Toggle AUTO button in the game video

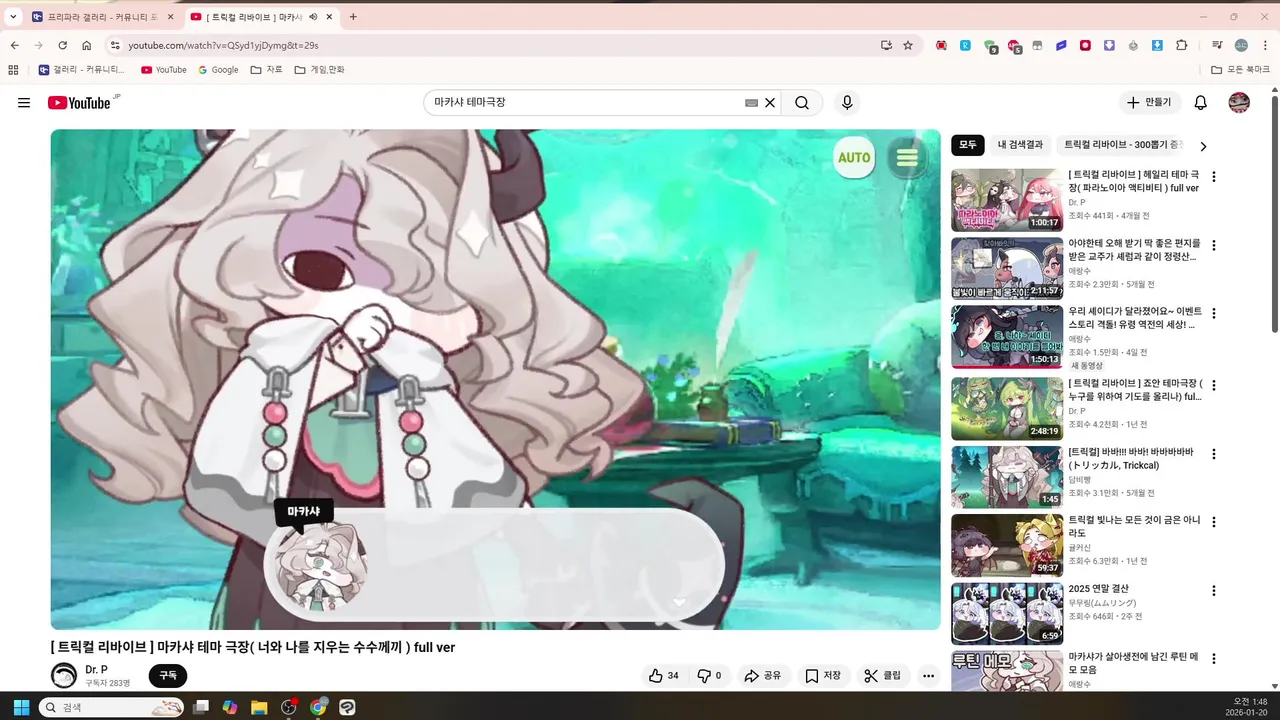coord(854,158)
